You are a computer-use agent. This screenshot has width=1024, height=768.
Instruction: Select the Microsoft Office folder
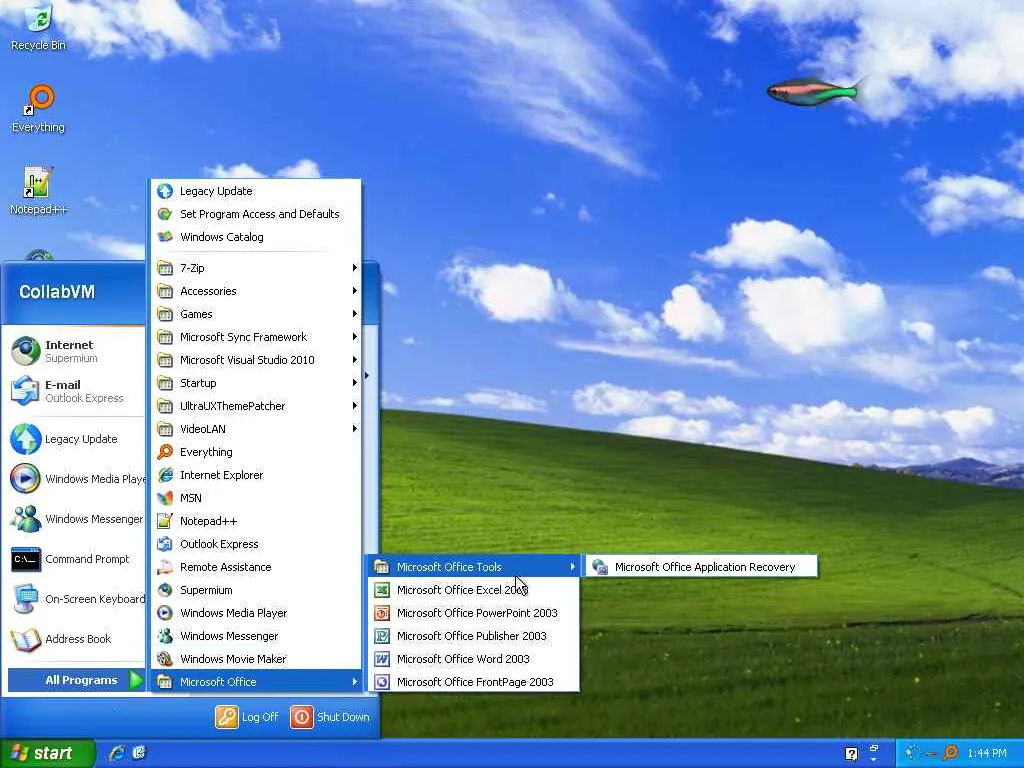coord(255,682)
